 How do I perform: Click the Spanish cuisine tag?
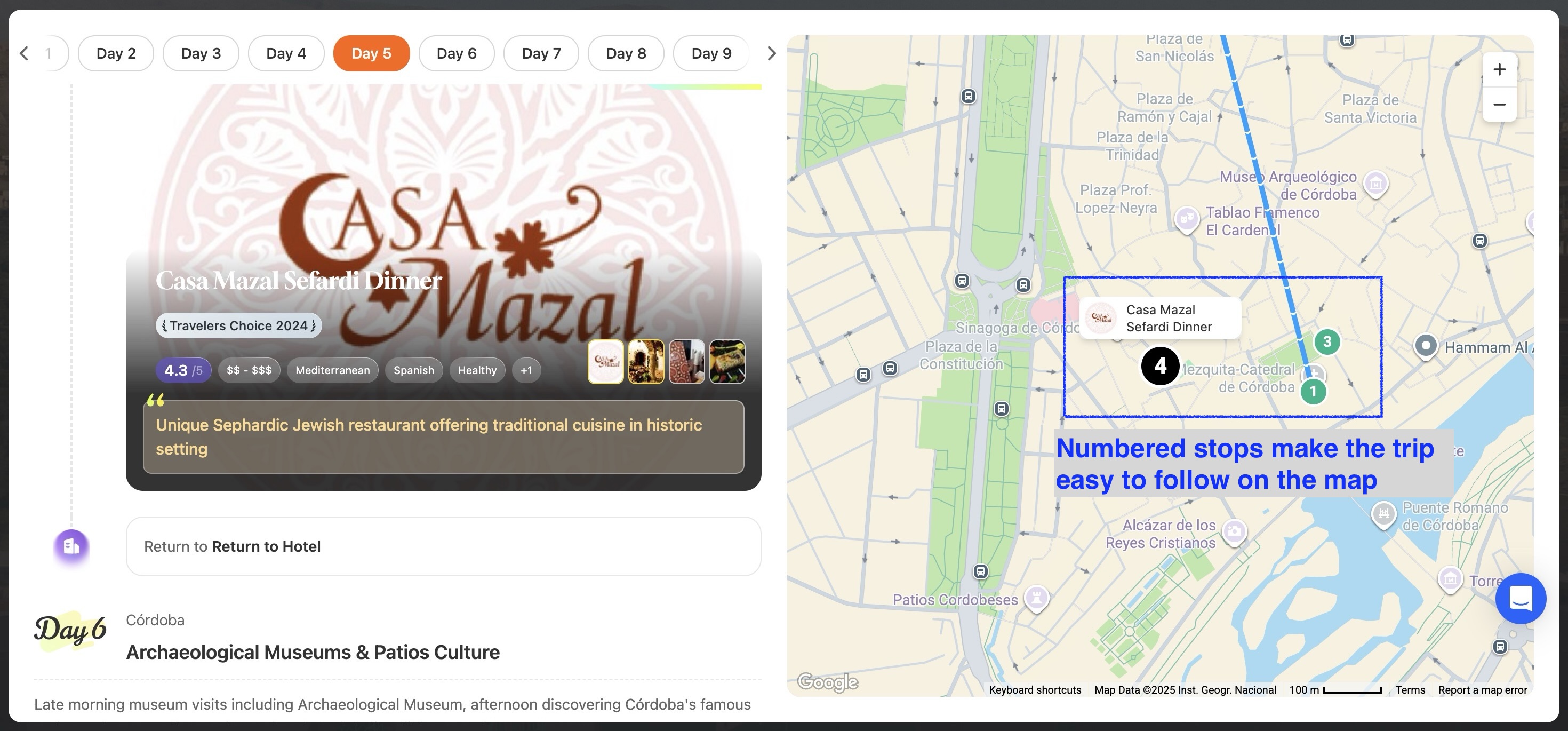click(414, 370)
